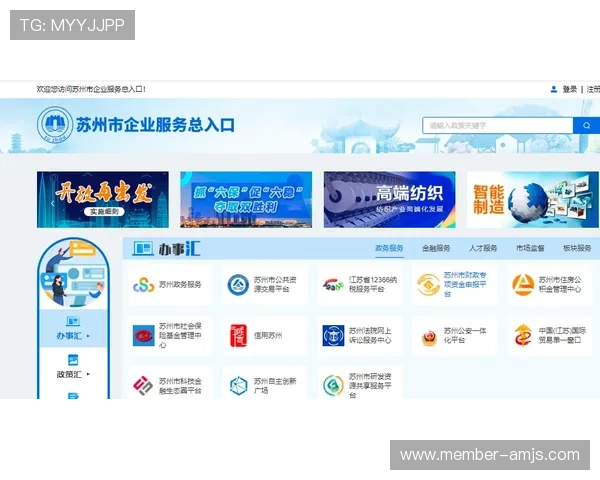The image size is (600, 480).
Task: Click the 办事汇 section header icon
Action: [x=143, y=248]
